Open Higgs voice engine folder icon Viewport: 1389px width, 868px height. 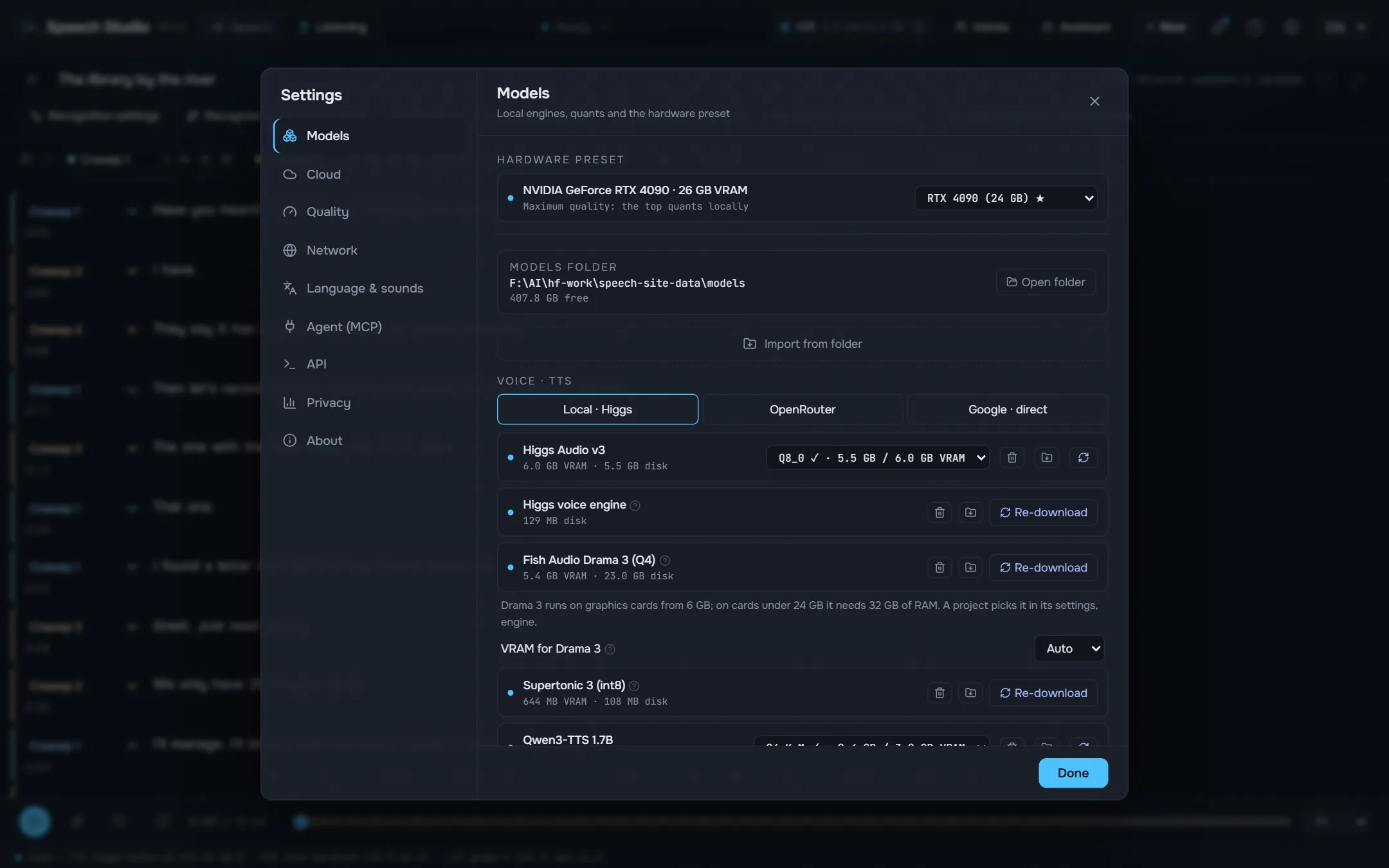click(x=970, y=512)
